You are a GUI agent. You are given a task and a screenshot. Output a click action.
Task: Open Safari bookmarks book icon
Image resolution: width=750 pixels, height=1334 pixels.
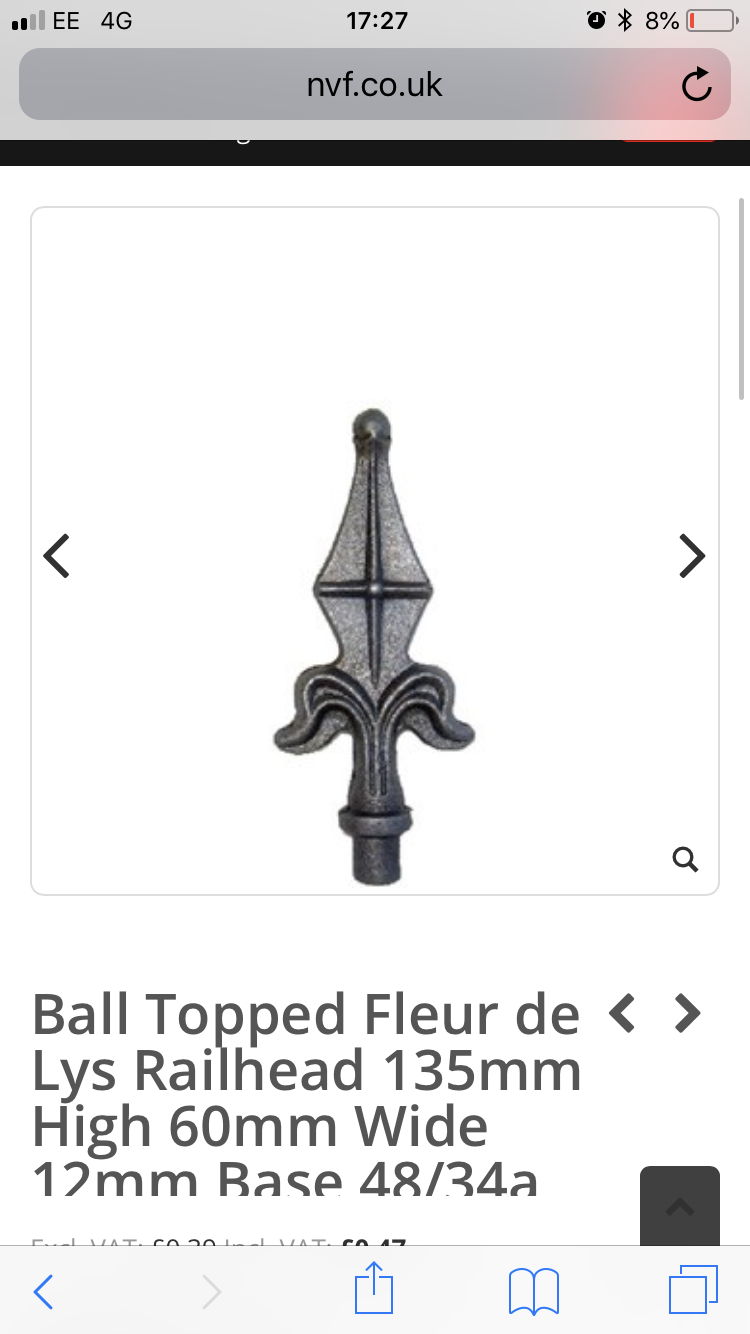coord(534,1291)
